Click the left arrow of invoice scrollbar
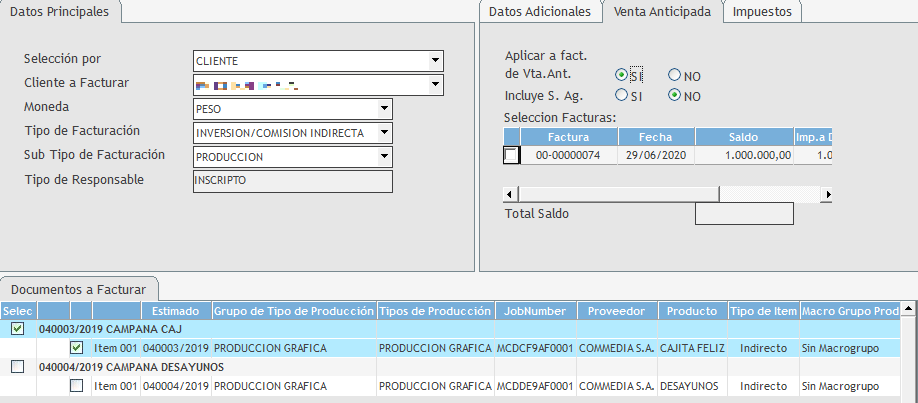Viewport: 918px width, 403px height. pyautogui.click(x=511, y=193)
